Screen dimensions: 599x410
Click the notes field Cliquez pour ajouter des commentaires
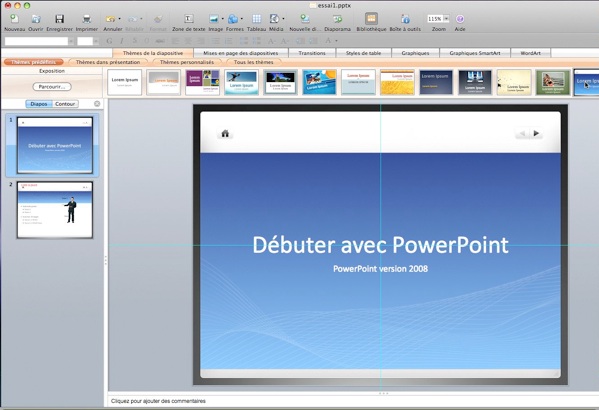pyautogui.click(x=158, y=401)
